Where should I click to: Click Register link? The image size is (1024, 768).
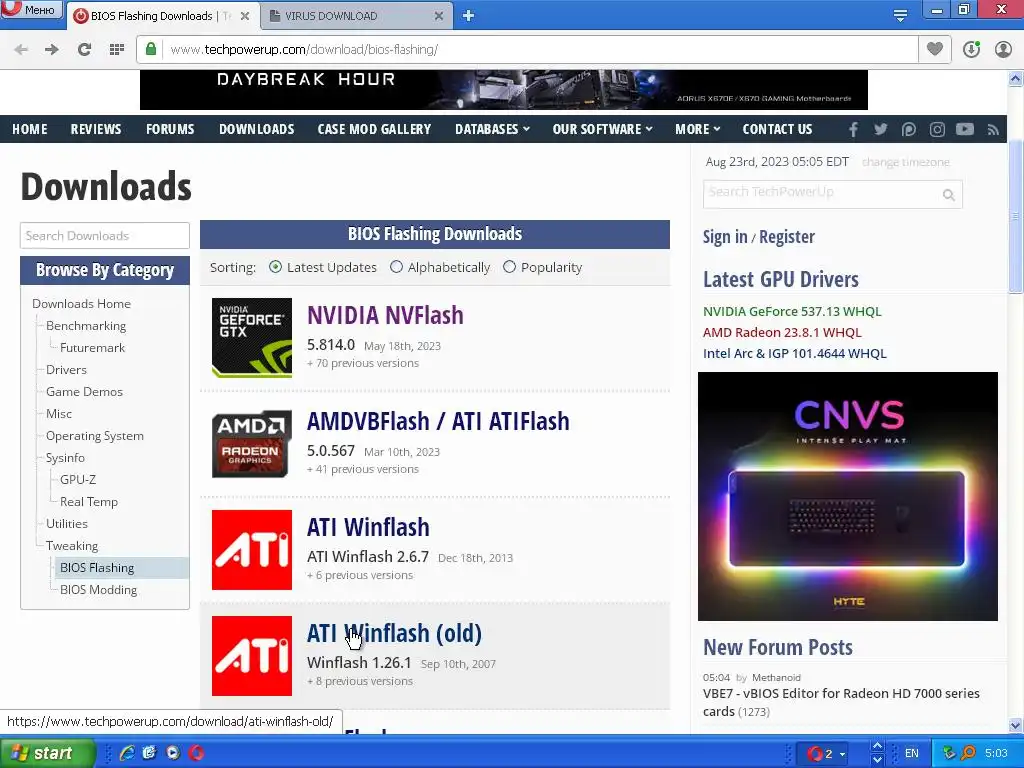[x=787, y=236]
